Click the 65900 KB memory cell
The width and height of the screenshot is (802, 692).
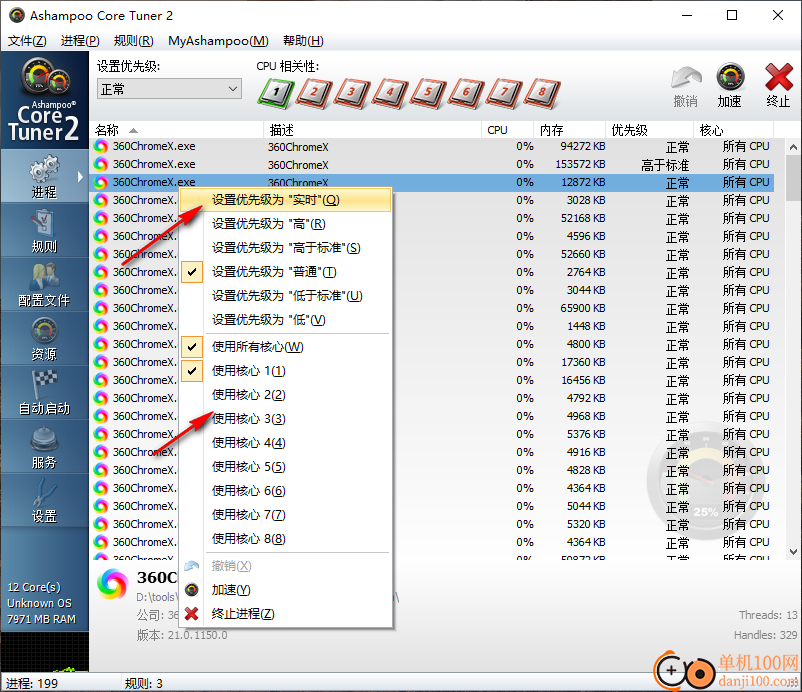[583, 308]
